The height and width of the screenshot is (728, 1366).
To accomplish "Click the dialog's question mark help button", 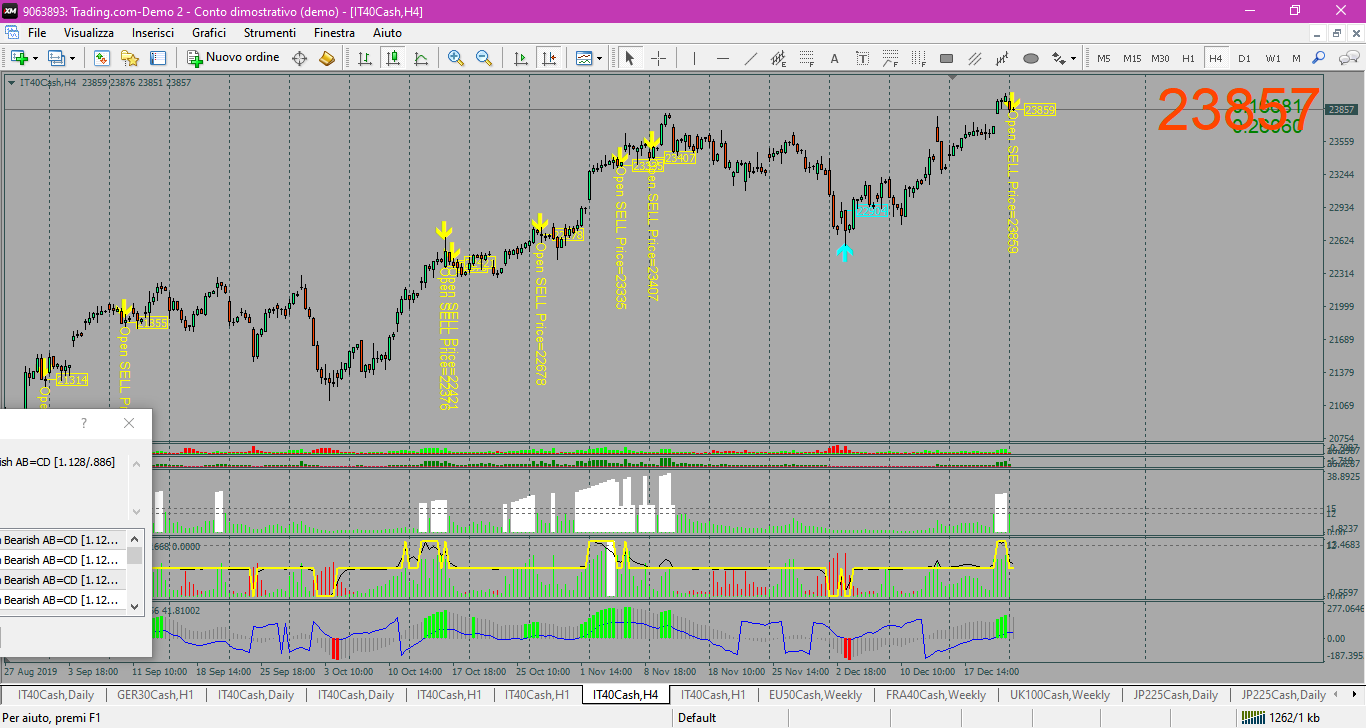I will tap(84, 423).
